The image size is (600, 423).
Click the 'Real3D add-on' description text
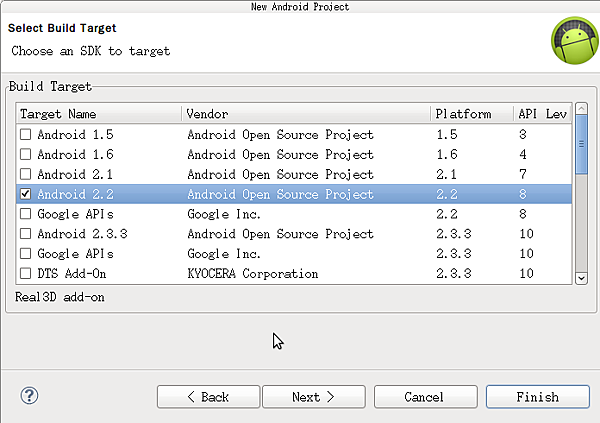(x=59, y=297)
